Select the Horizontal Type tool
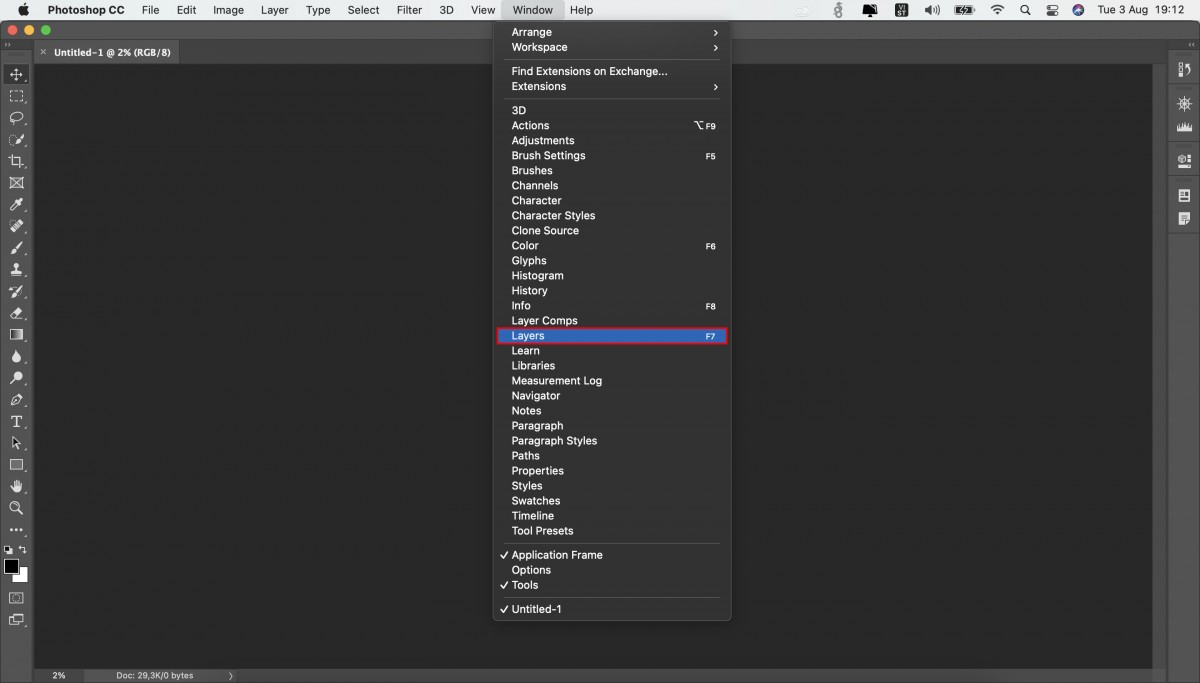The image size is (1200, 683). (x=16, y=422)
